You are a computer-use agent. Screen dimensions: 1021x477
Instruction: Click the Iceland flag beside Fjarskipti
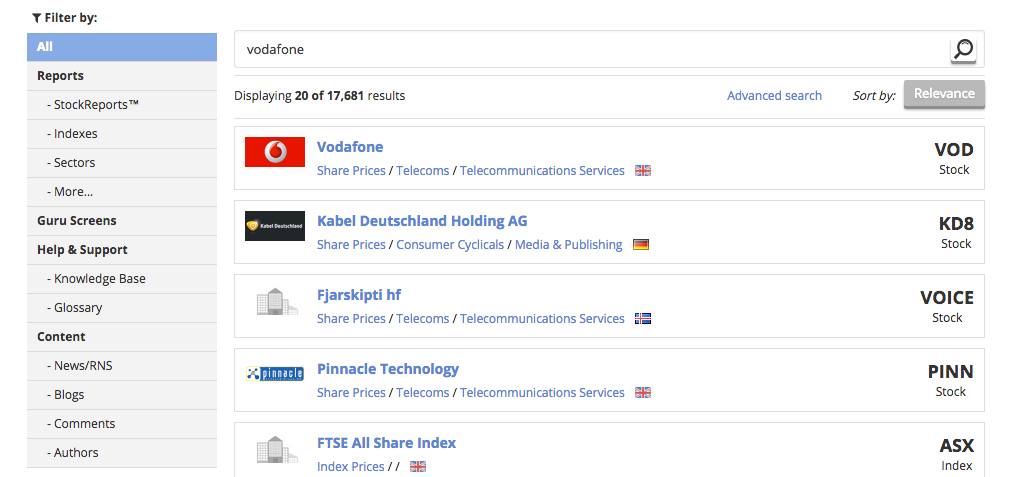pos(643,319)
